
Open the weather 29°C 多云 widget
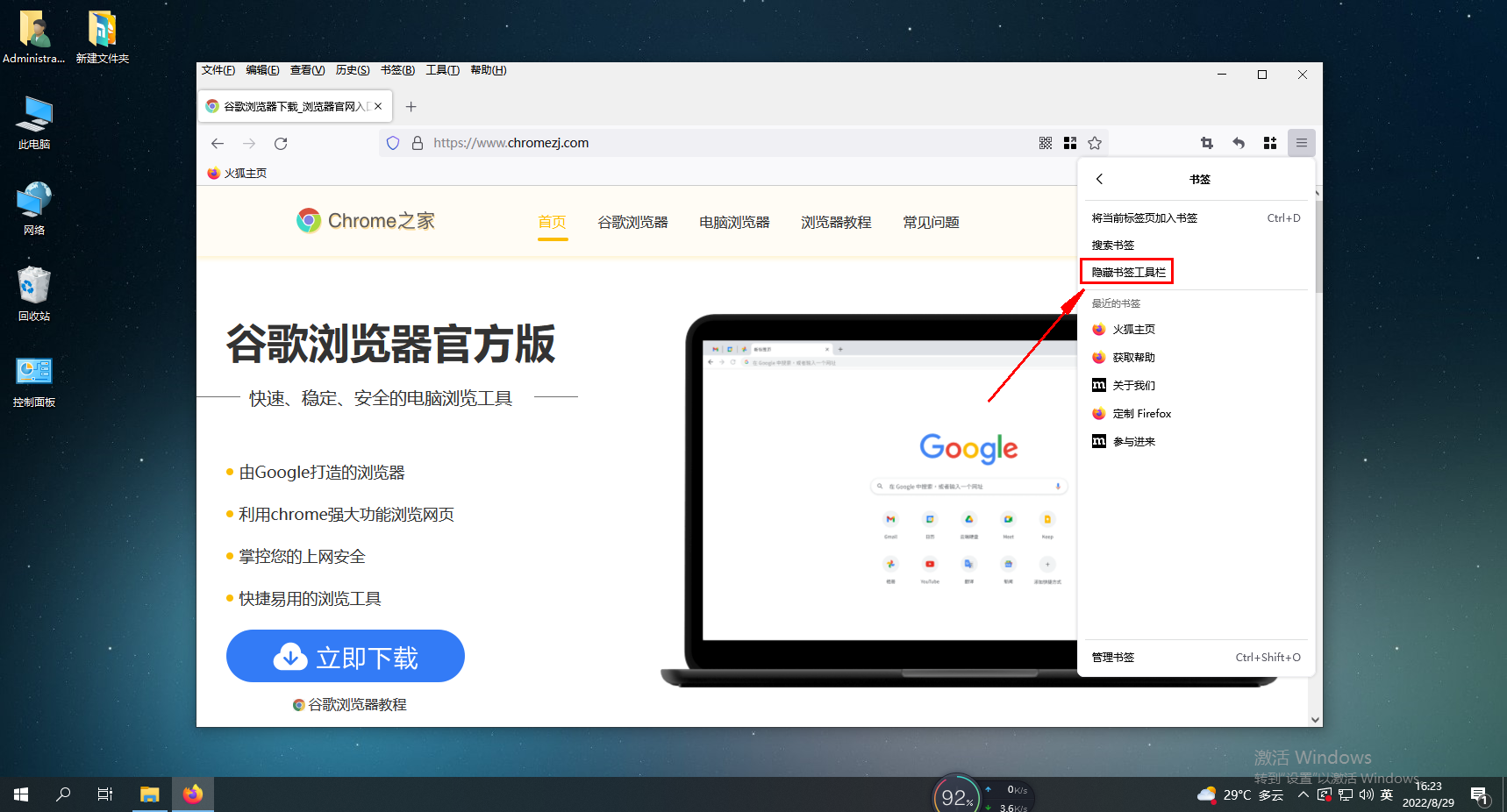point(1240,795)
